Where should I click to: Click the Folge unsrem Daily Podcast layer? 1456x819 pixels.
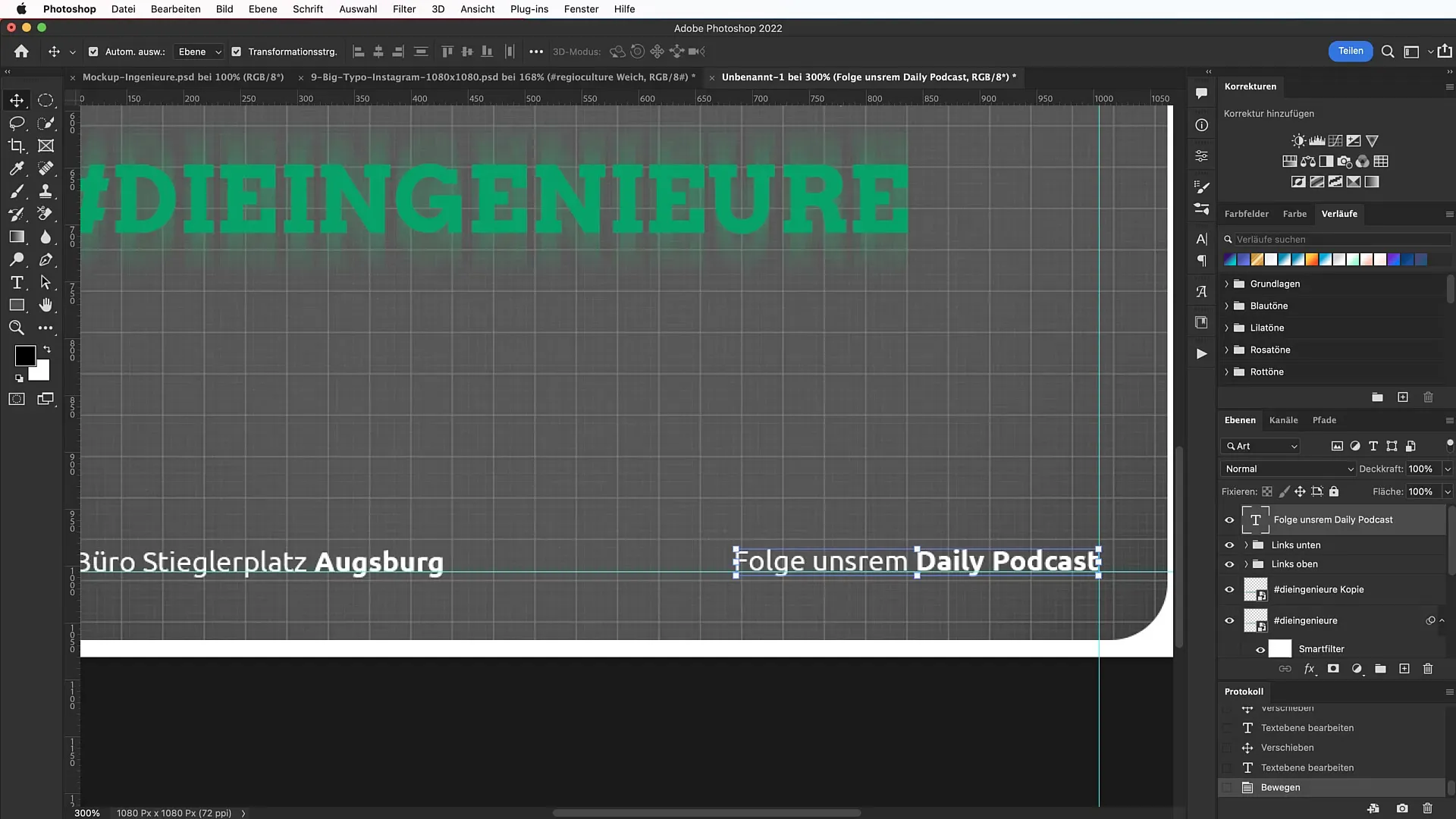click(1333, 518)
